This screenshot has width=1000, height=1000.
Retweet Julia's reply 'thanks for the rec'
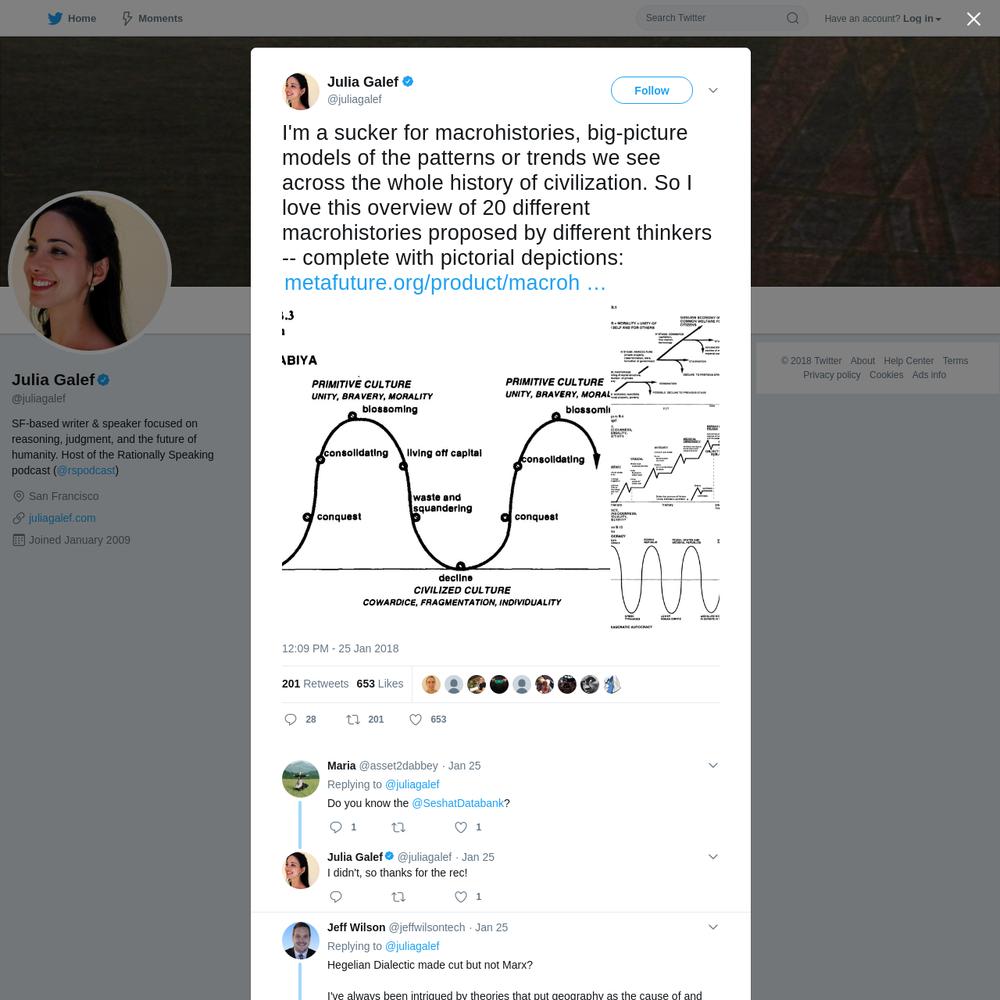398,897
